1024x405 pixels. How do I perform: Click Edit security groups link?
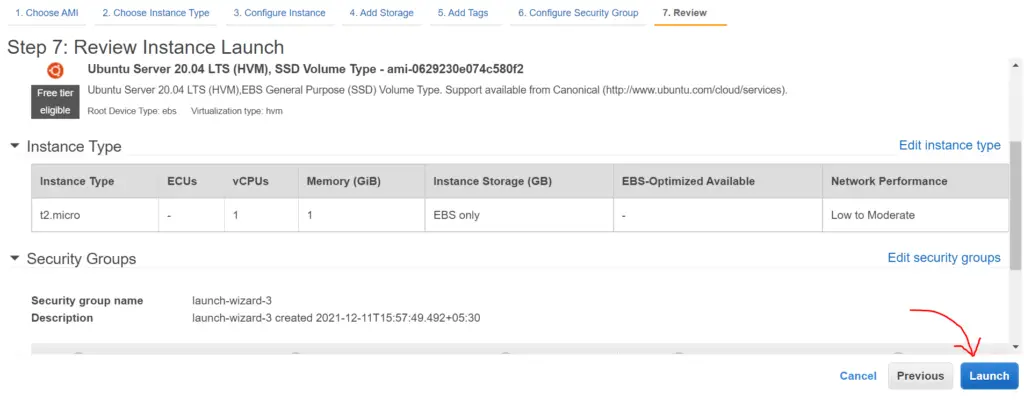(x=944, y=257)
